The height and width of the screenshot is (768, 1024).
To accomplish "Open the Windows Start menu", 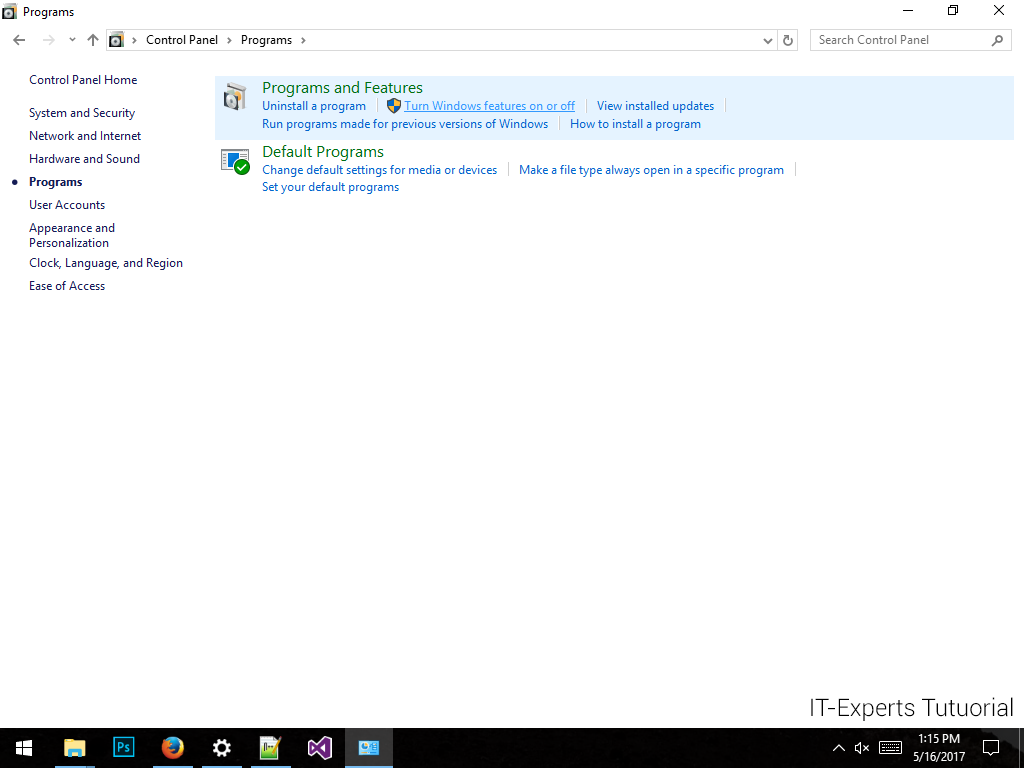I will tap(24, 747).
